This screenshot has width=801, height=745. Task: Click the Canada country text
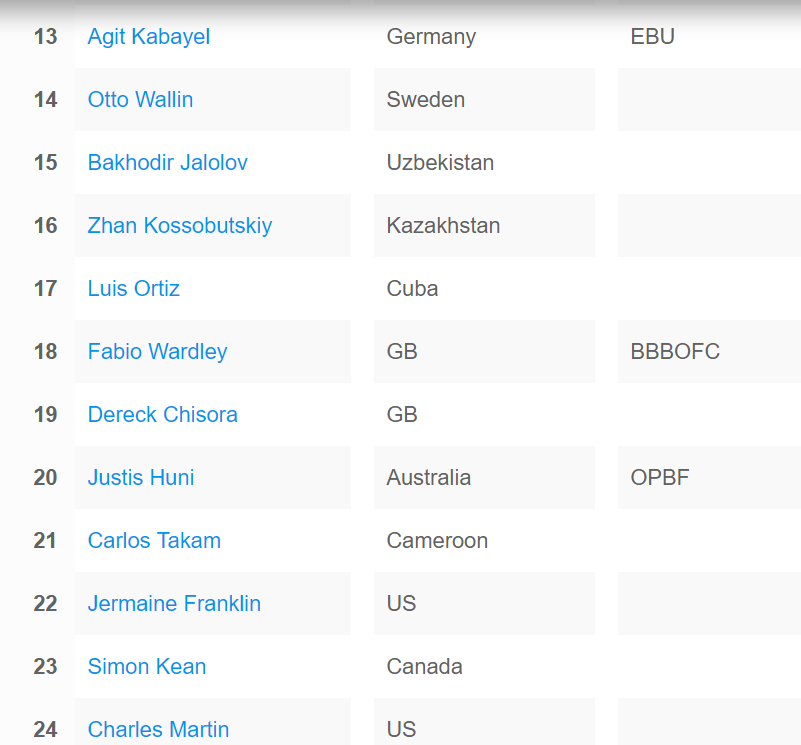tap(424, 667)
